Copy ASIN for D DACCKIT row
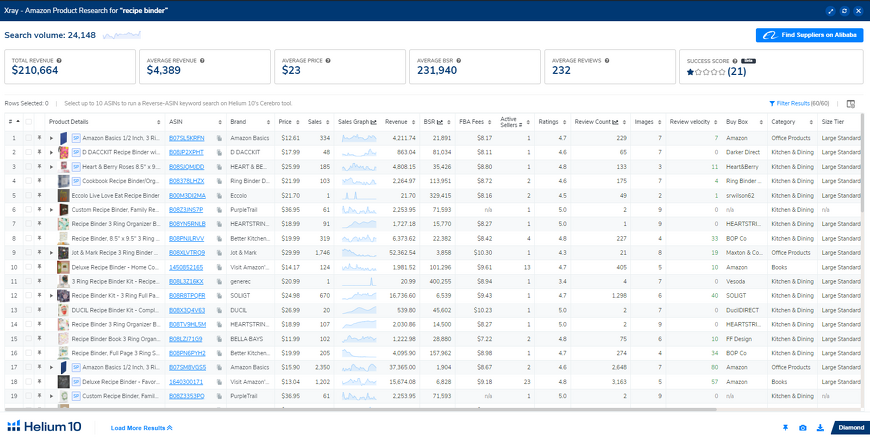870x441 pixels. [x=220, y=152]
